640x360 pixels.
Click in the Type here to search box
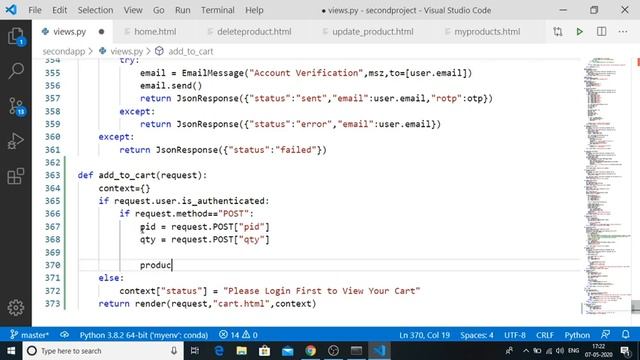[102, 351]
